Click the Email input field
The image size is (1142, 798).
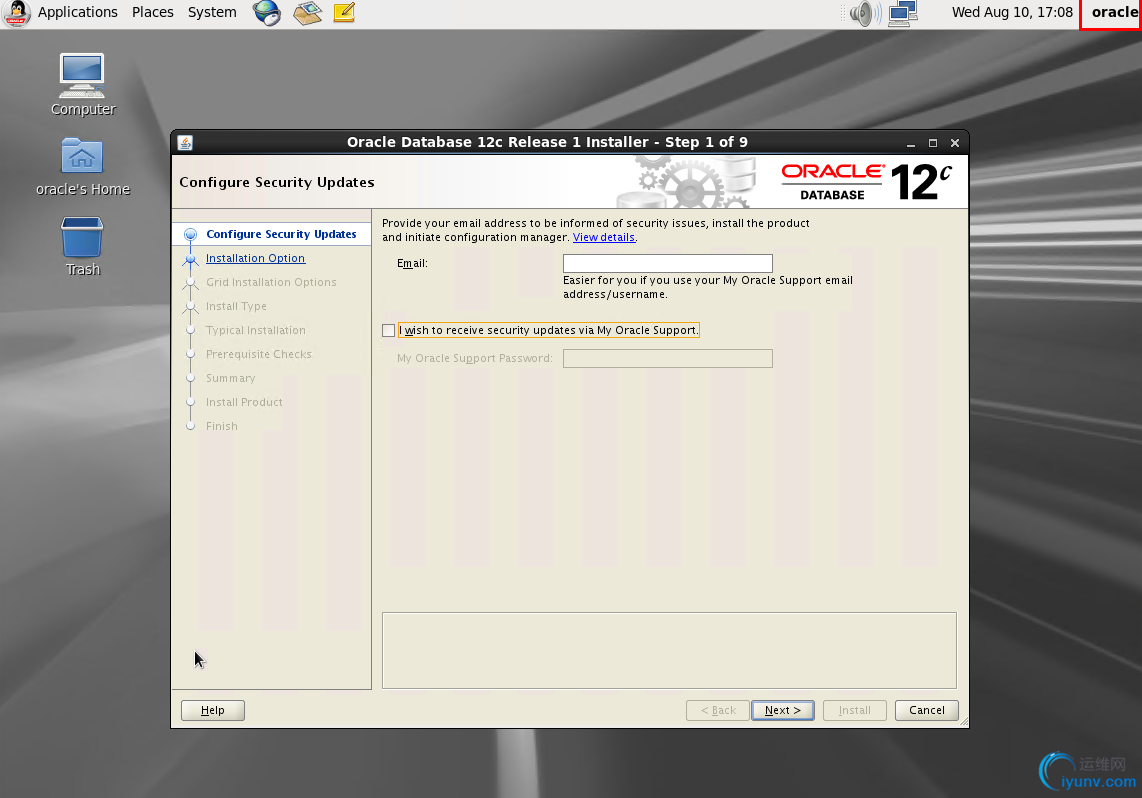coord(667,263)
